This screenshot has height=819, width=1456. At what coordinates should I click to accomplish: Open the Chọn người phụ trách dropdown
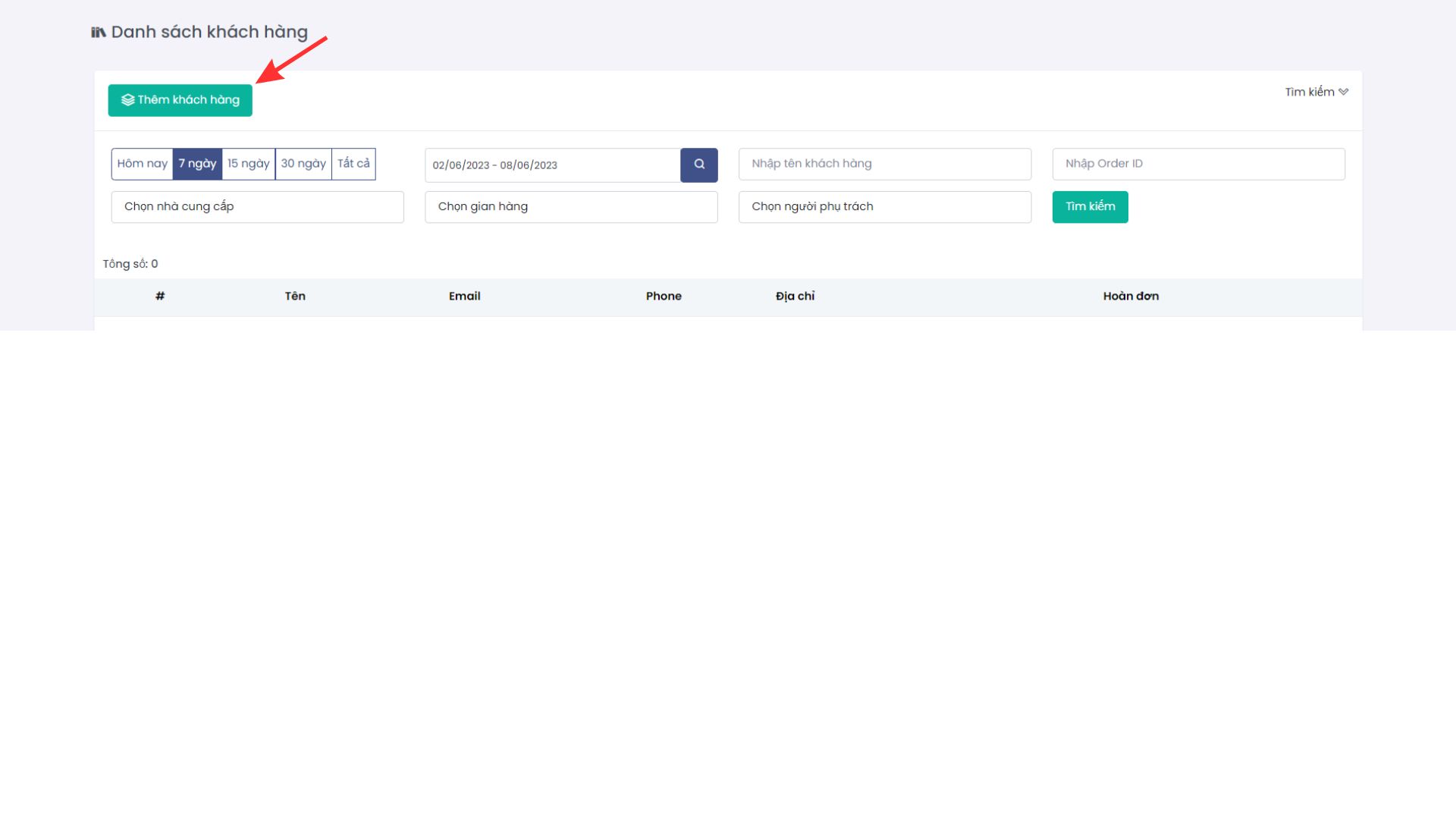[x=885, y=207]
